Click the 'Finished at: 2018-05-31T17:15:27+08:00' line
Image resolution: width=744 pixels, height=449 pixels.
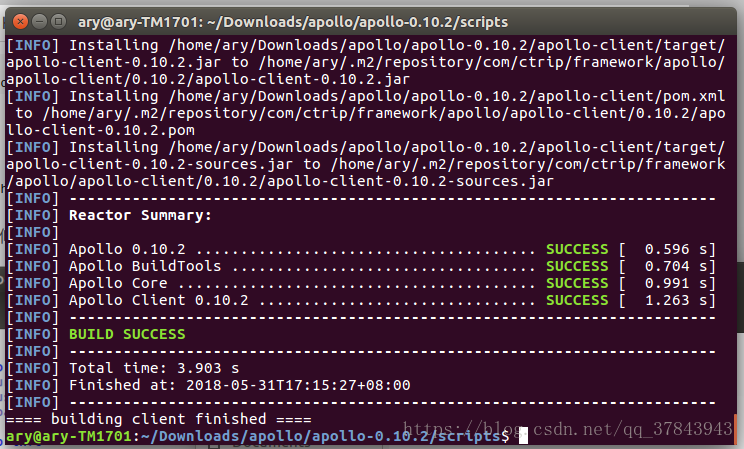click(x=240, y=385)
